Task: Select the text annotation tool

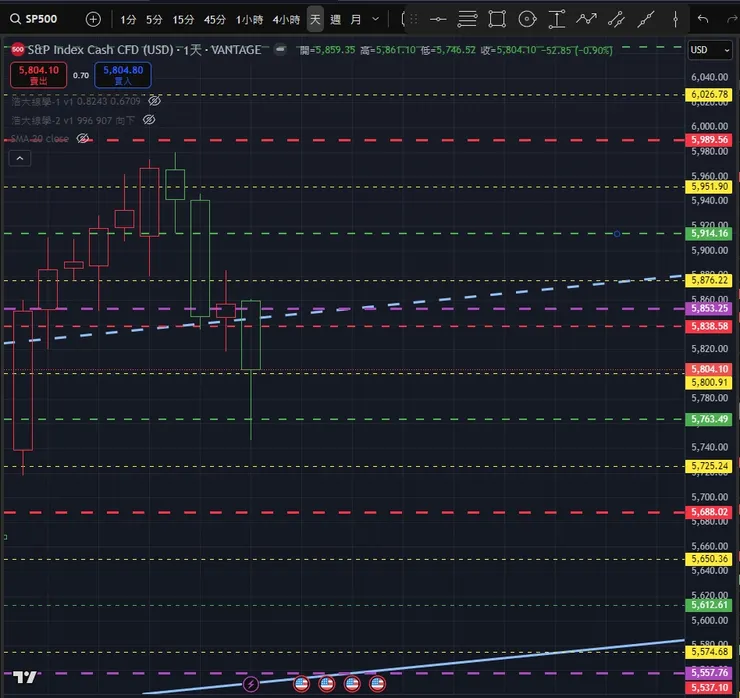Action: 557,19
